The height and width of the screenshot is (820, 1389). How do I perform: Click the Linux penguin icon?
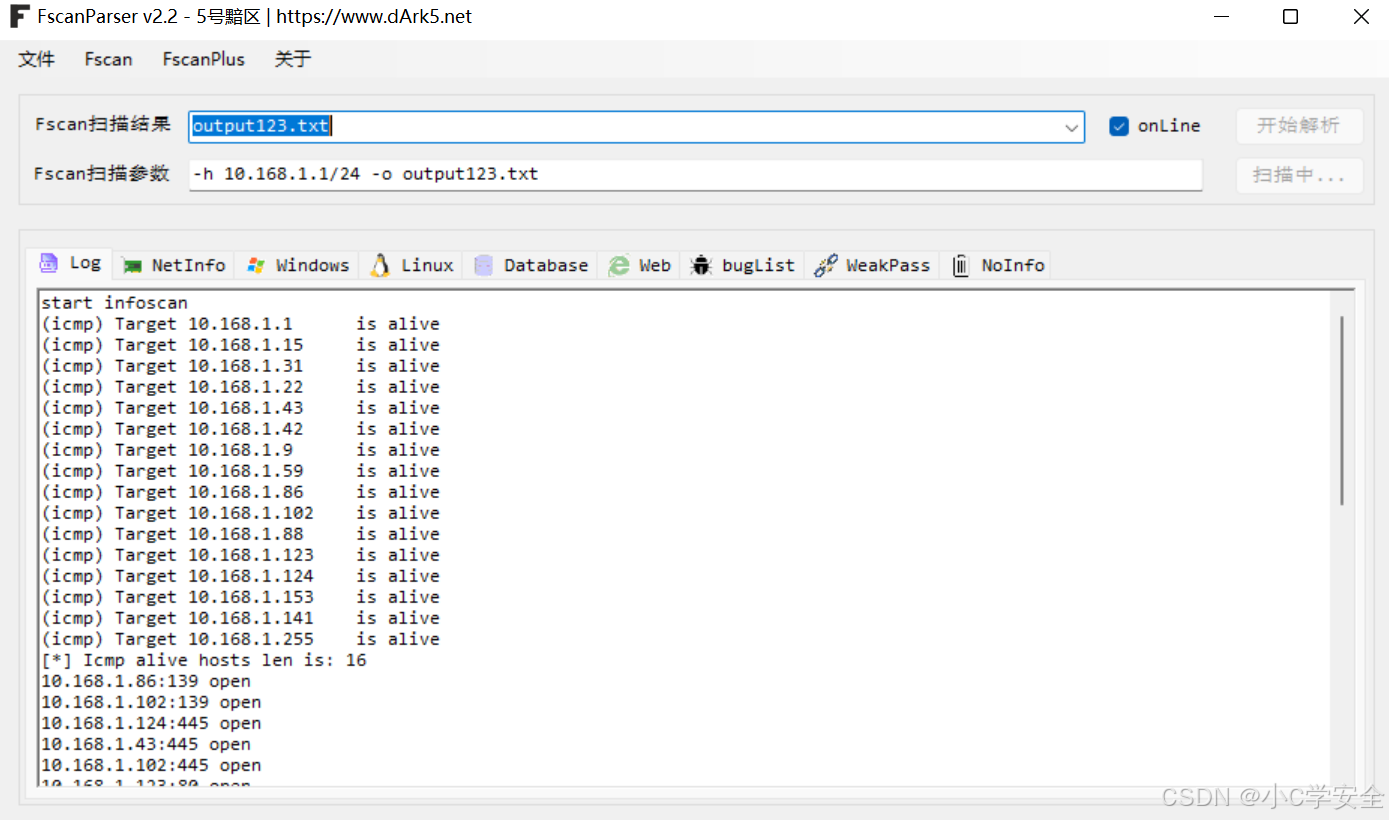click(378, 264)
